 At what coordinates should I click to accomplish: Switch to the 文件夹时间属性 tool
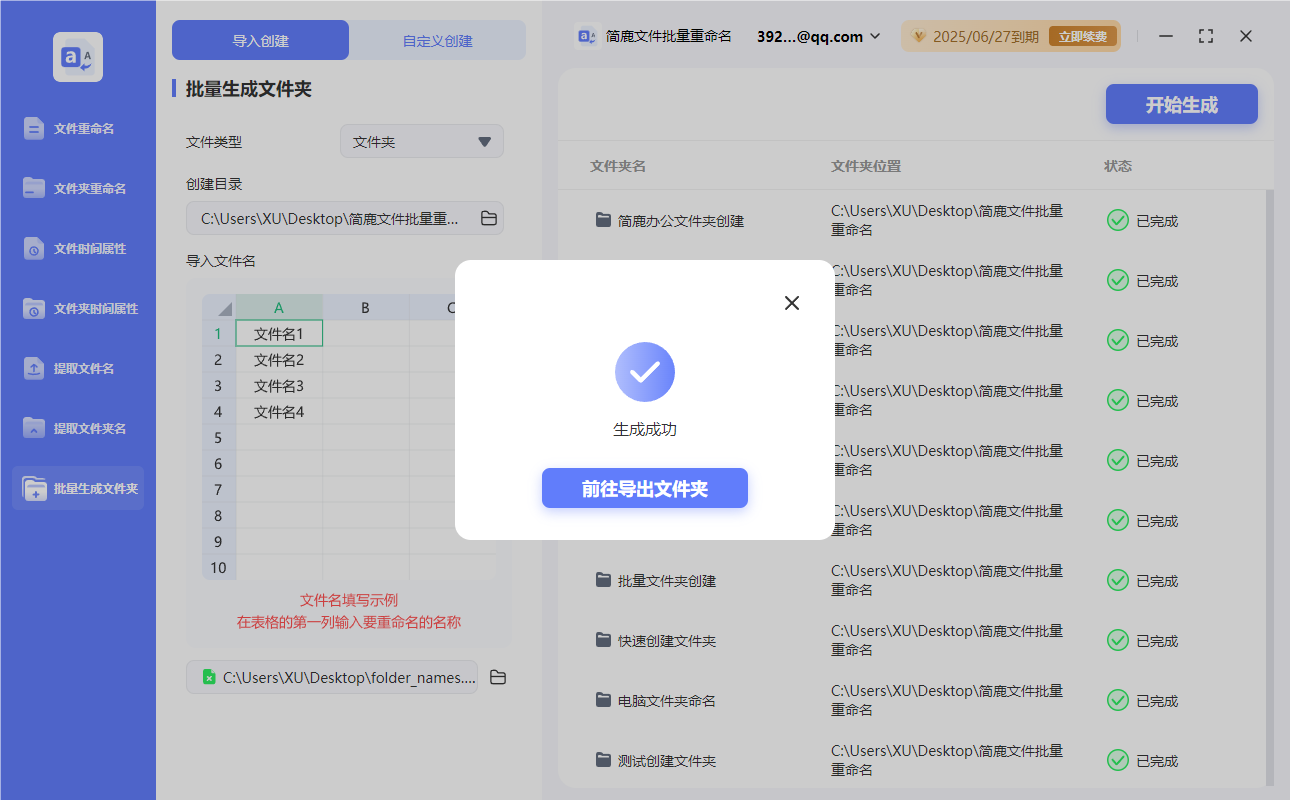[x=77, y=308]
